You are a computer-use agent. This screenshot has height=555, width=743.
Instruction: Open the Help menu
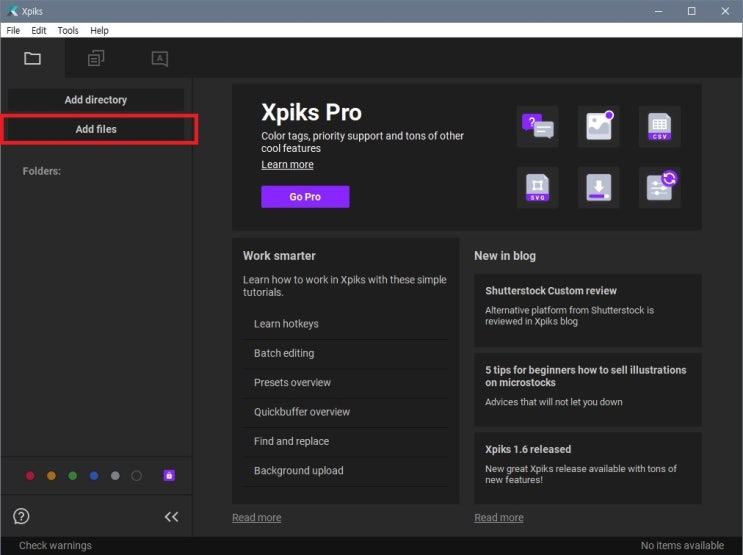pos(100,30)
